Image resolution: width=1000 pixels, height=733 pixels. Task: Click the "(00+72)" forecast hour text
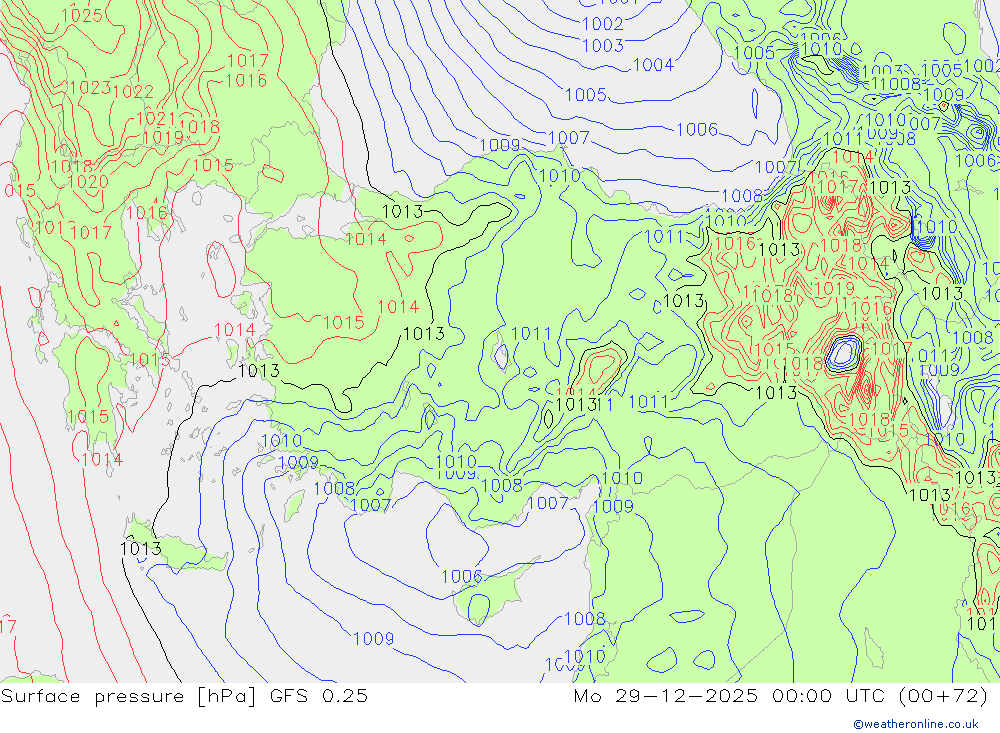[x=943, y=696]
